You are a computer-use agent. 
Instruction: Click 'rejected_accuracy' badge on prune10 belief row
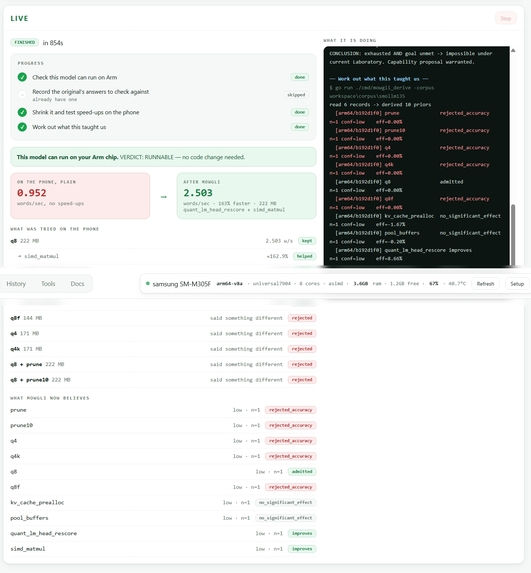click(x=291, y=425)
